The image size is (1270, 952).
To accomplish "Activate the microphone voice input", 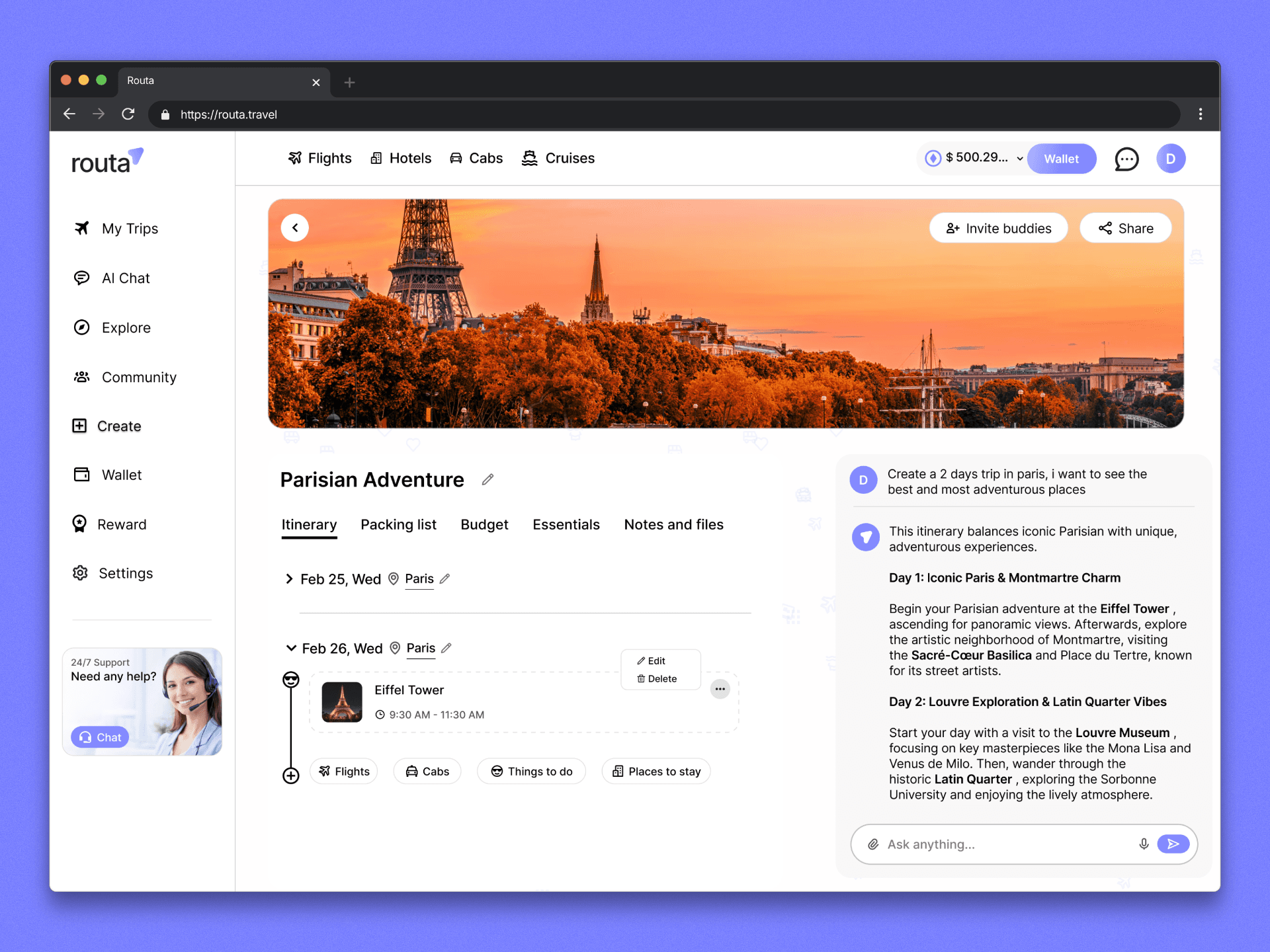I will [x=1144, y=844].
